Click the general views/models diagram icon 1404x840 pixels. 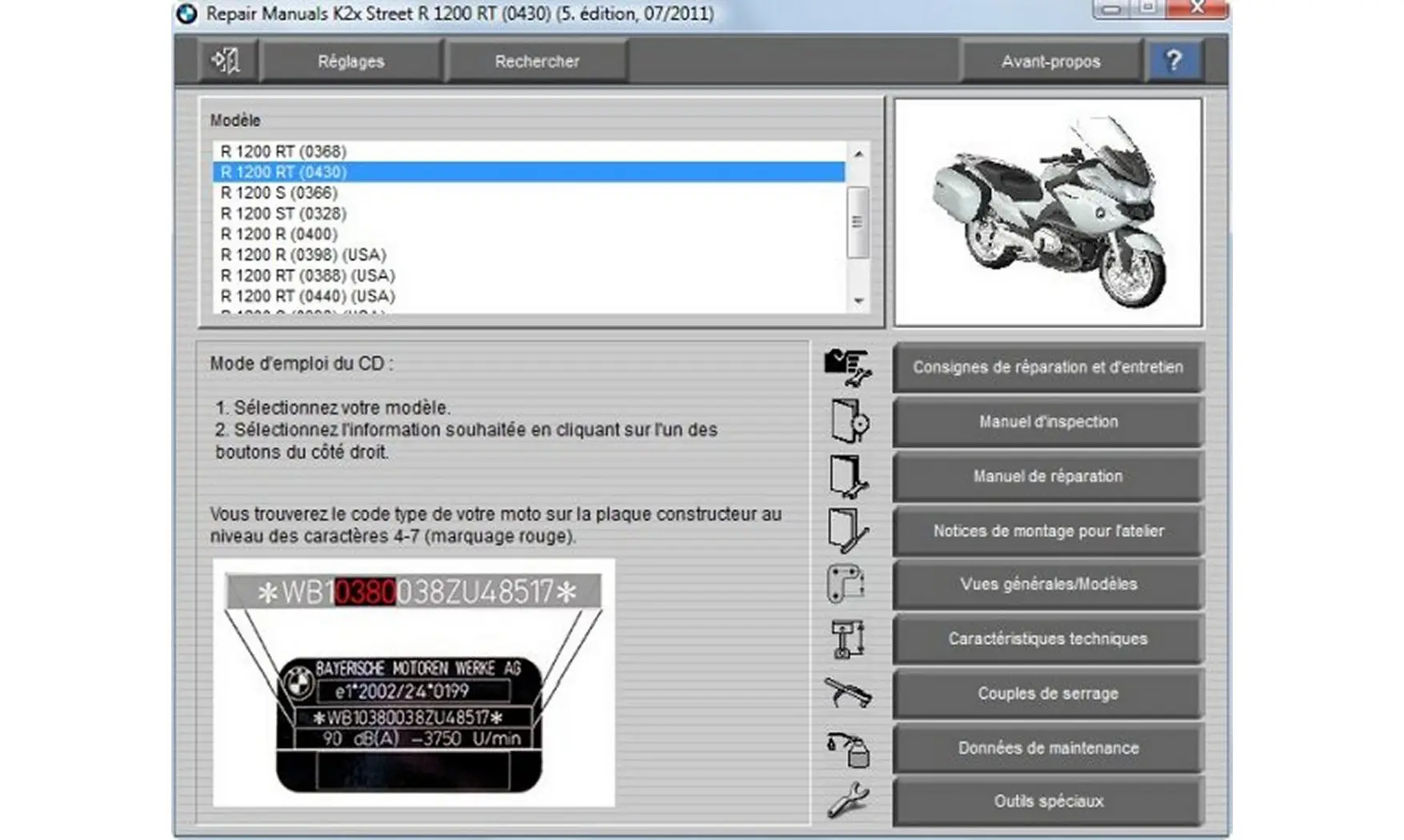[x=846, y=584]
